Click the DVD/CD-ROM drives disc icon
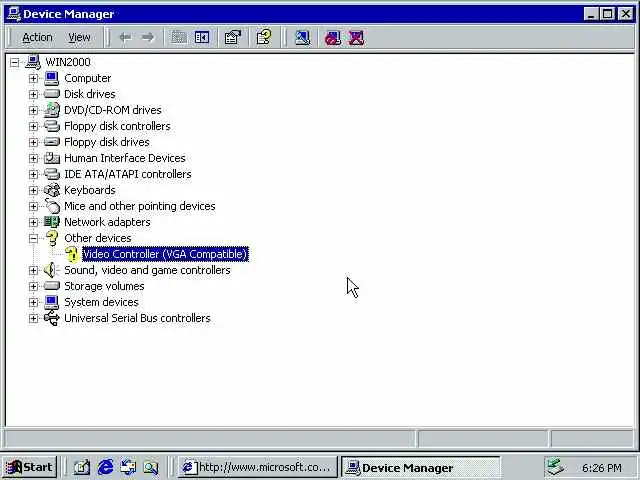The height and width of the screenshot is (480, 640). pyautogui.click(x=52, y=110)
